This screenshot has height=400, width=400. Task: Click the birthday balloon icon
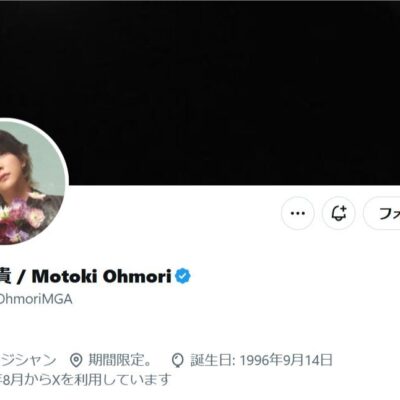point(178,361)
